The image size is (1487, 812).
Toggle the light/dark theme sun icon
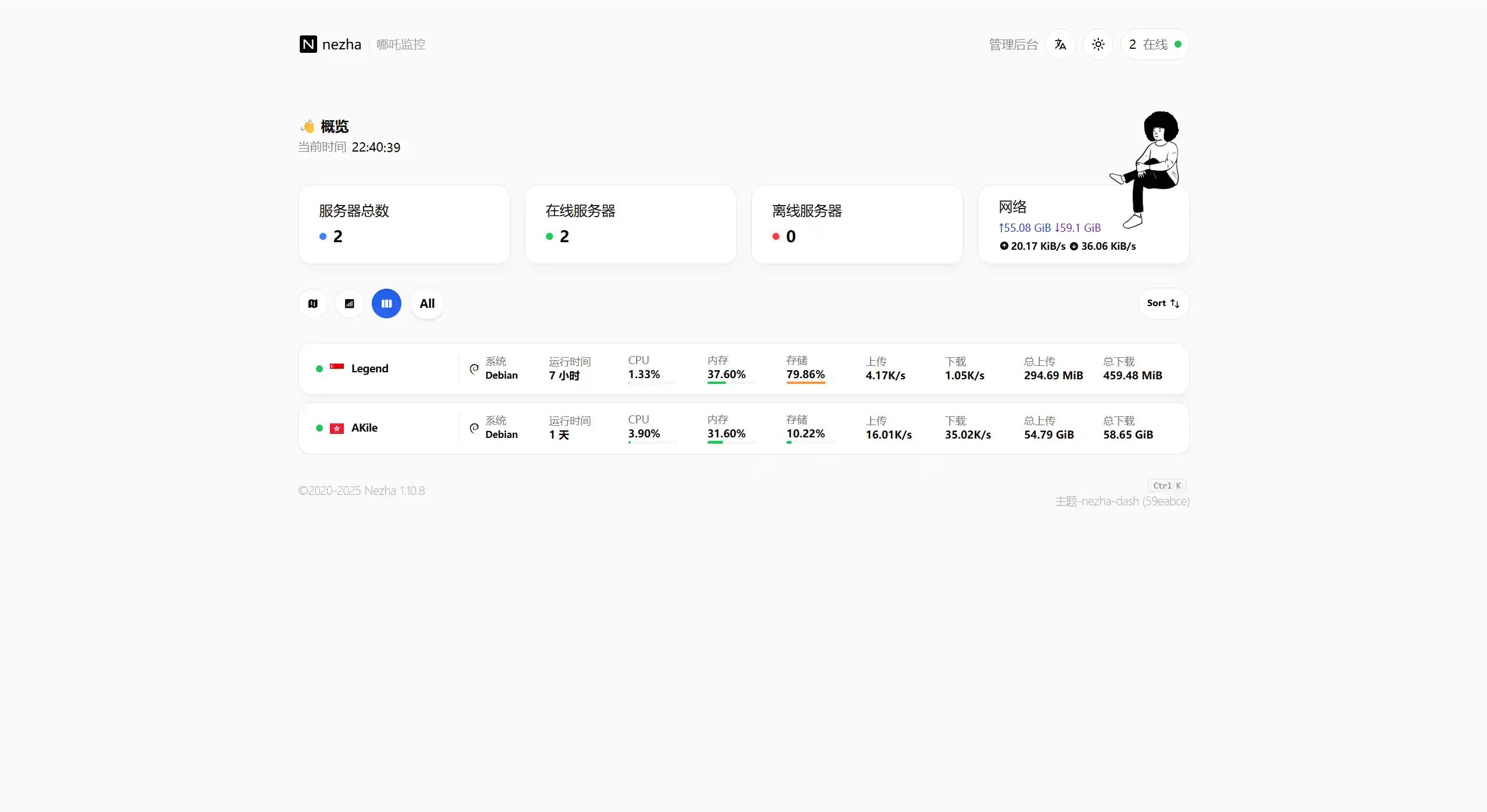1098,44
